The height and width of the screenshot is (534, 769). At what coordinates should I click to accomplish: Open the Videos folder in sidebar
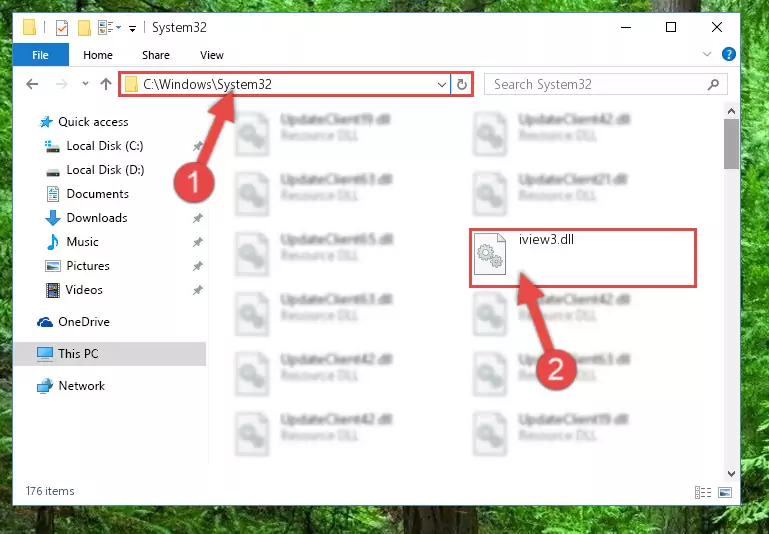tap(84, 290)
